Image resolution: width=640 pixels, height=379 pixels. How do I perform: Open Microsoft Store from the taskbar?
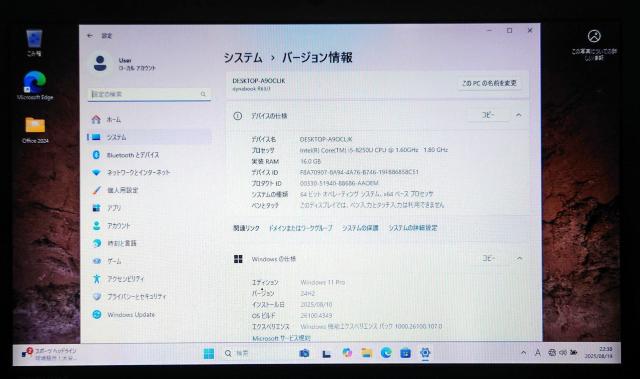pos(405,353)
